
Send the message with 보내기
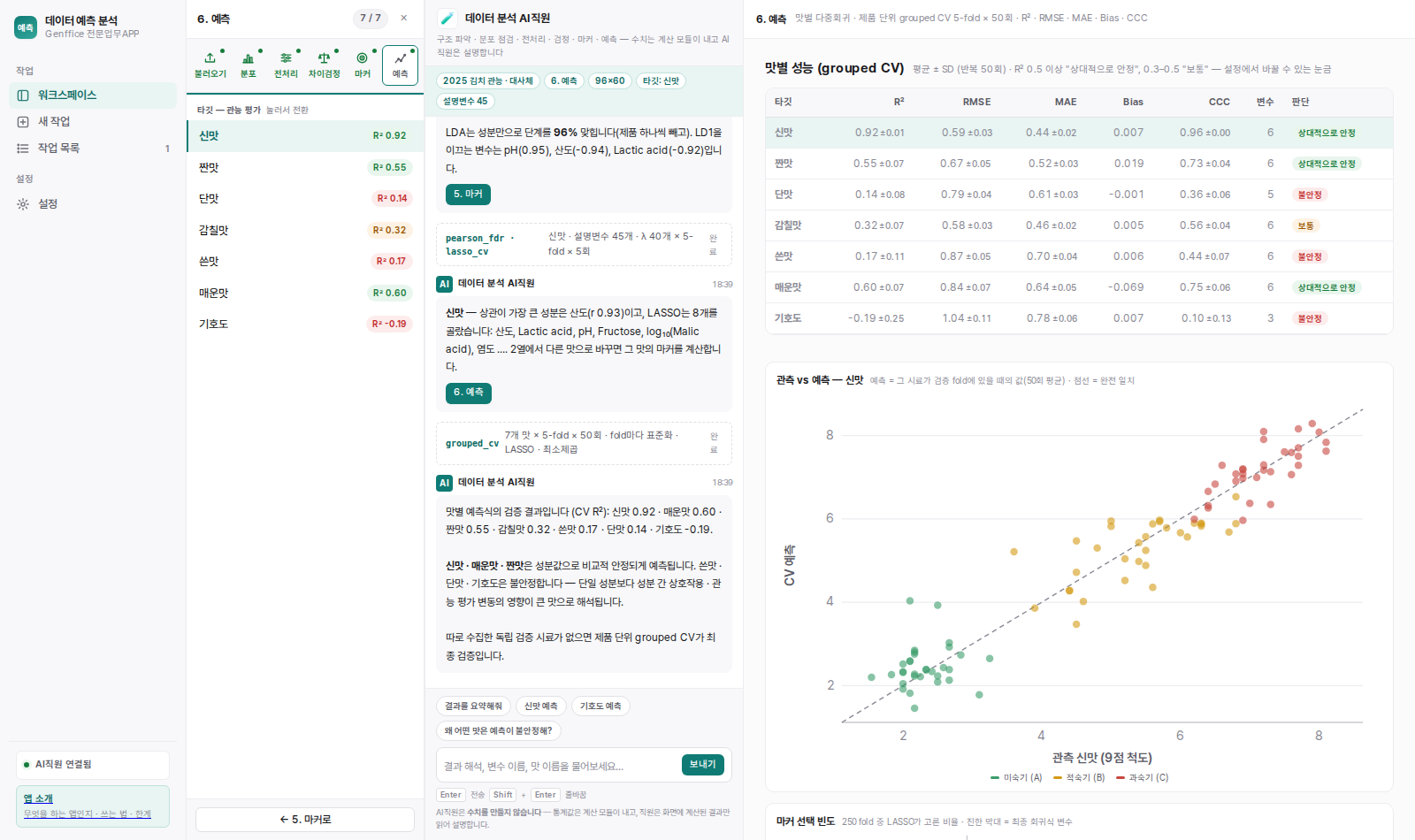coord(703,765)
